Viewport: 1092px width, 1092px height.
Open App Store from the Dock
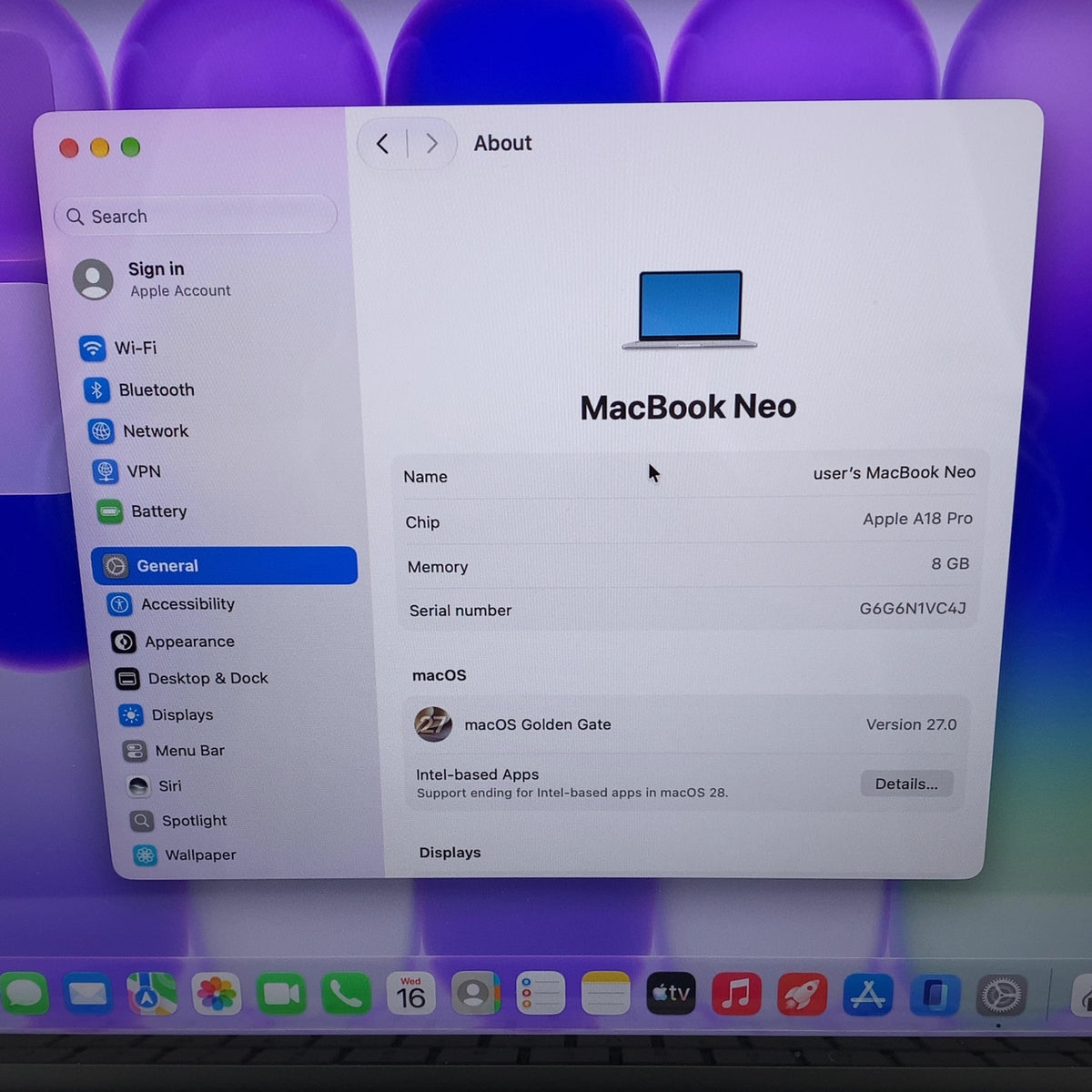(x=867, y=995)
